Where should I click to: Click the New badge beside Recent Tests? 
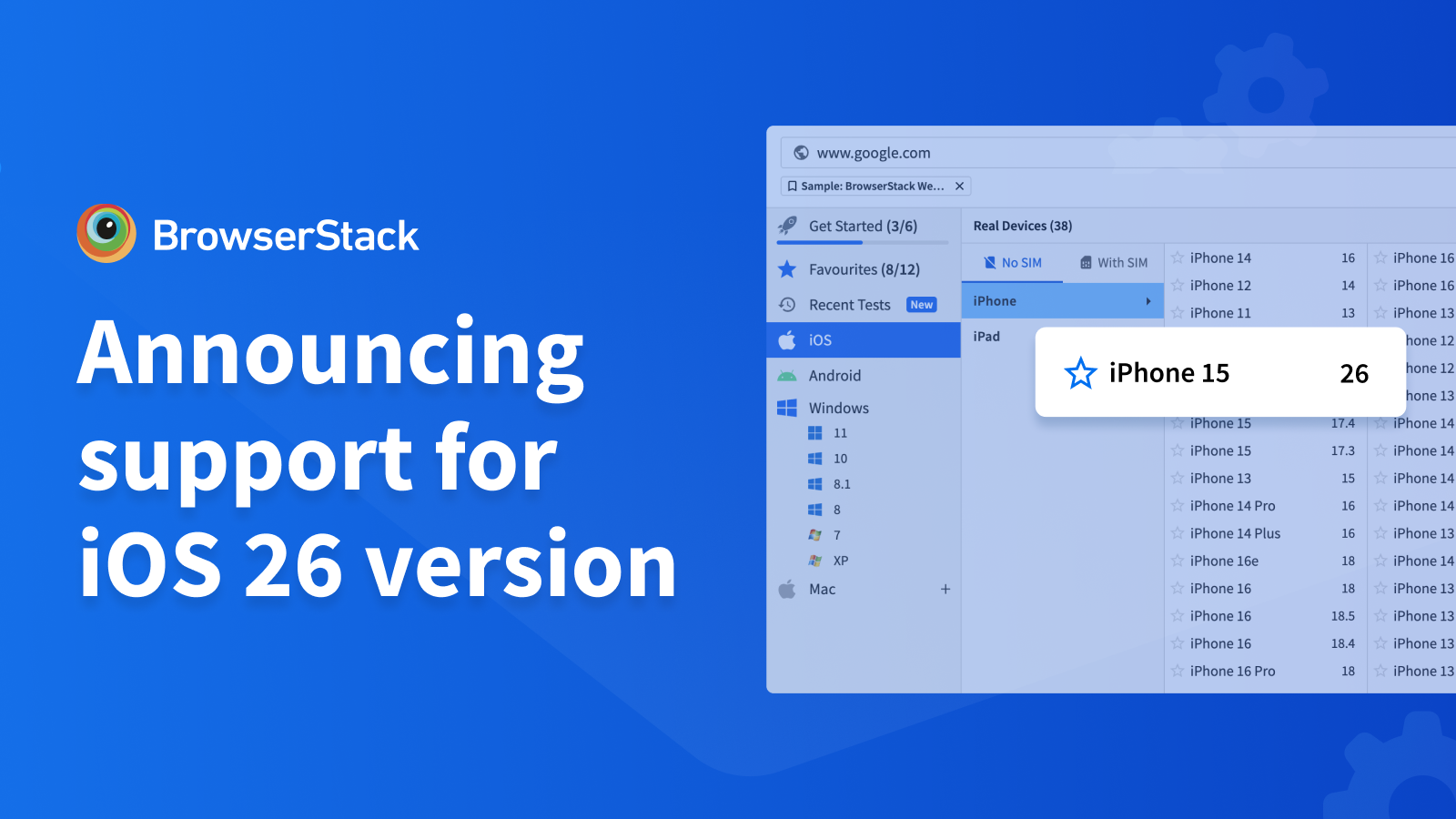[922, 305]
